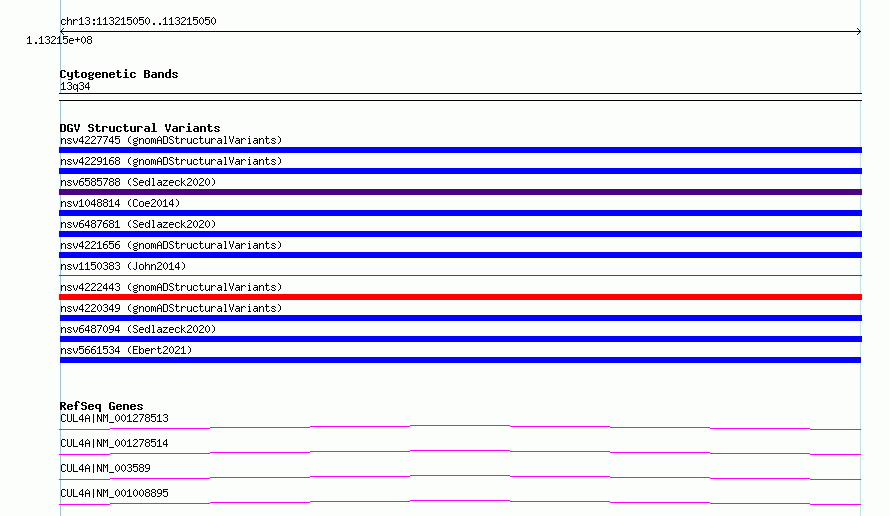Select the nsv4220349 gnomAD variant label

coord(171,308)
